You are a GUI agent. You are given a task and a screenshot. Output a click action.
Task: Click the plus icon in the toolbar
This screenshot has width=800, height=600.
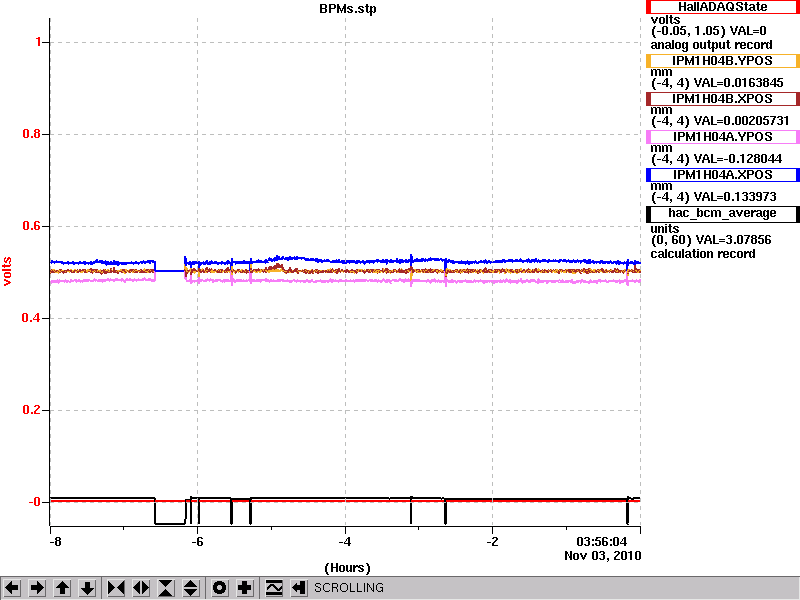(x=244, y=588)
